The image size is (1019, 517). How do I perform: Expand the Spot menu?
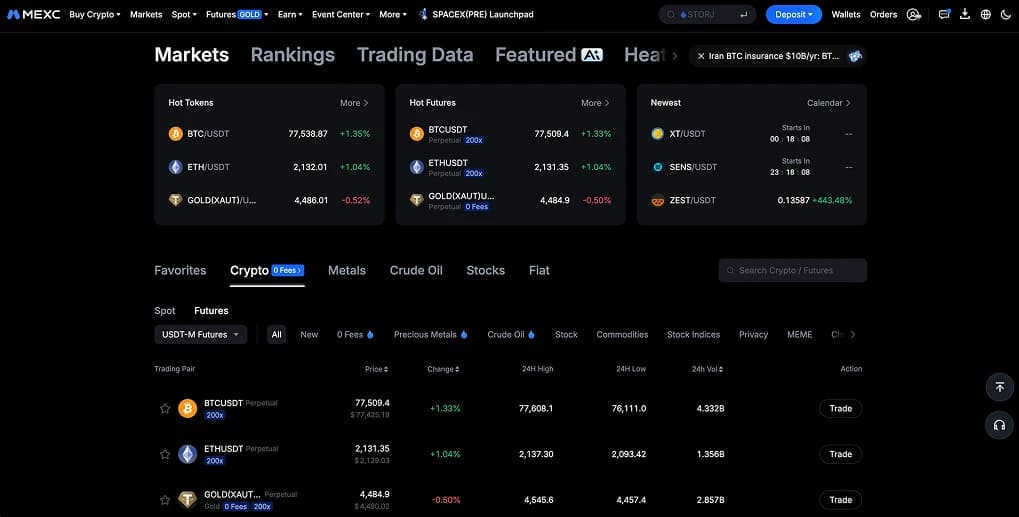(184, 14)
